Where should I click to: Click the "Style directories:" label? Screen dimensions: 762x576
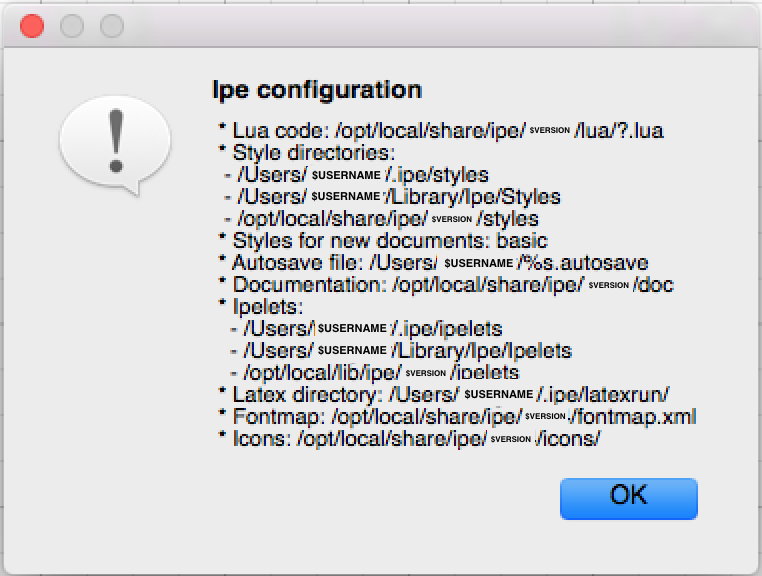click(x=313, y=153)
